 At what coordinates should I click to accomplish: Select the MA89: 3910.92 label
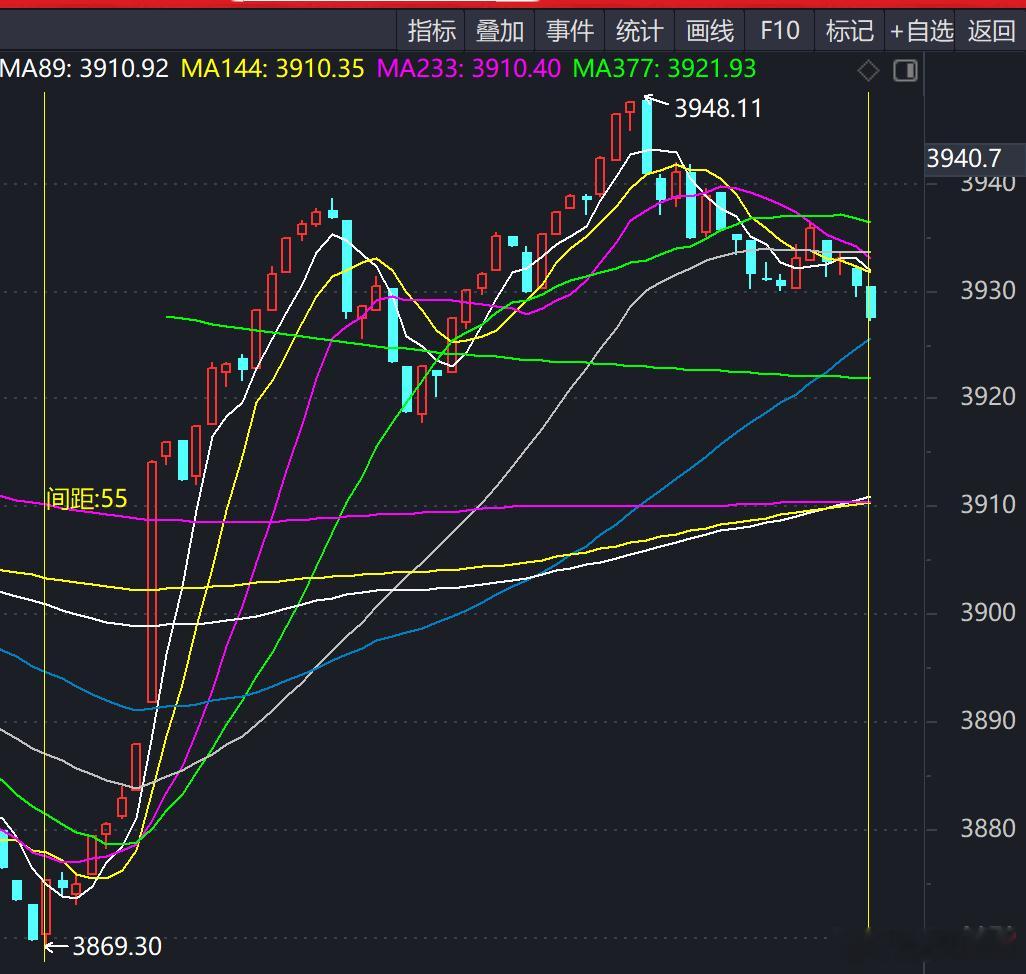(x=84, y=69)
